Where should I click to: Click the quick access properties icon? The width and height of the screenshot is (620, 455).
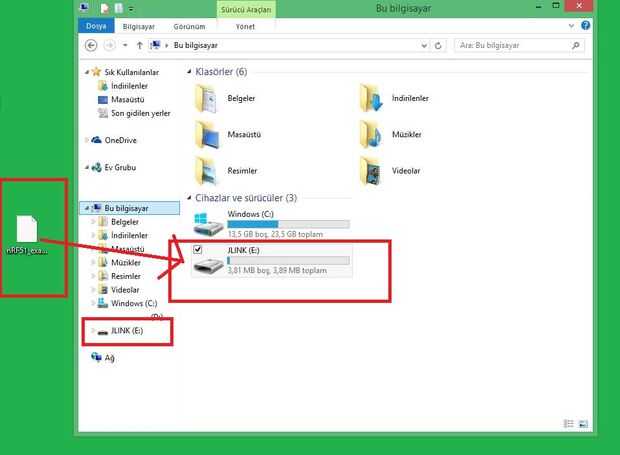[x=104, y=8]
